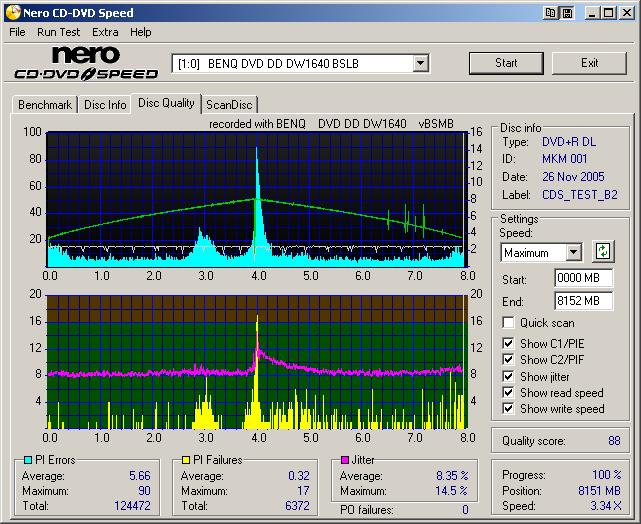This screenshot has height=524, width=641.
Task: Expand the BENQ DVD drive selection dropdown
Action: click(420, 64)
